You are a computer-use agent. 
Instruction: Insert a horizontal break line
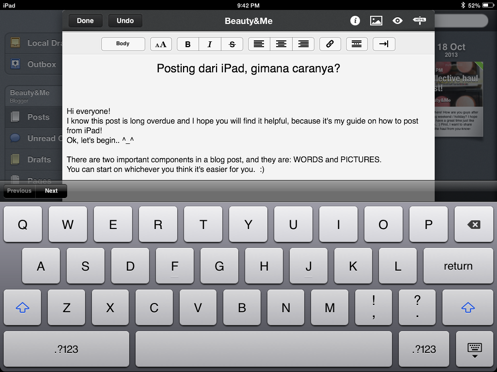pyautogui.click(x=357, y=44)
